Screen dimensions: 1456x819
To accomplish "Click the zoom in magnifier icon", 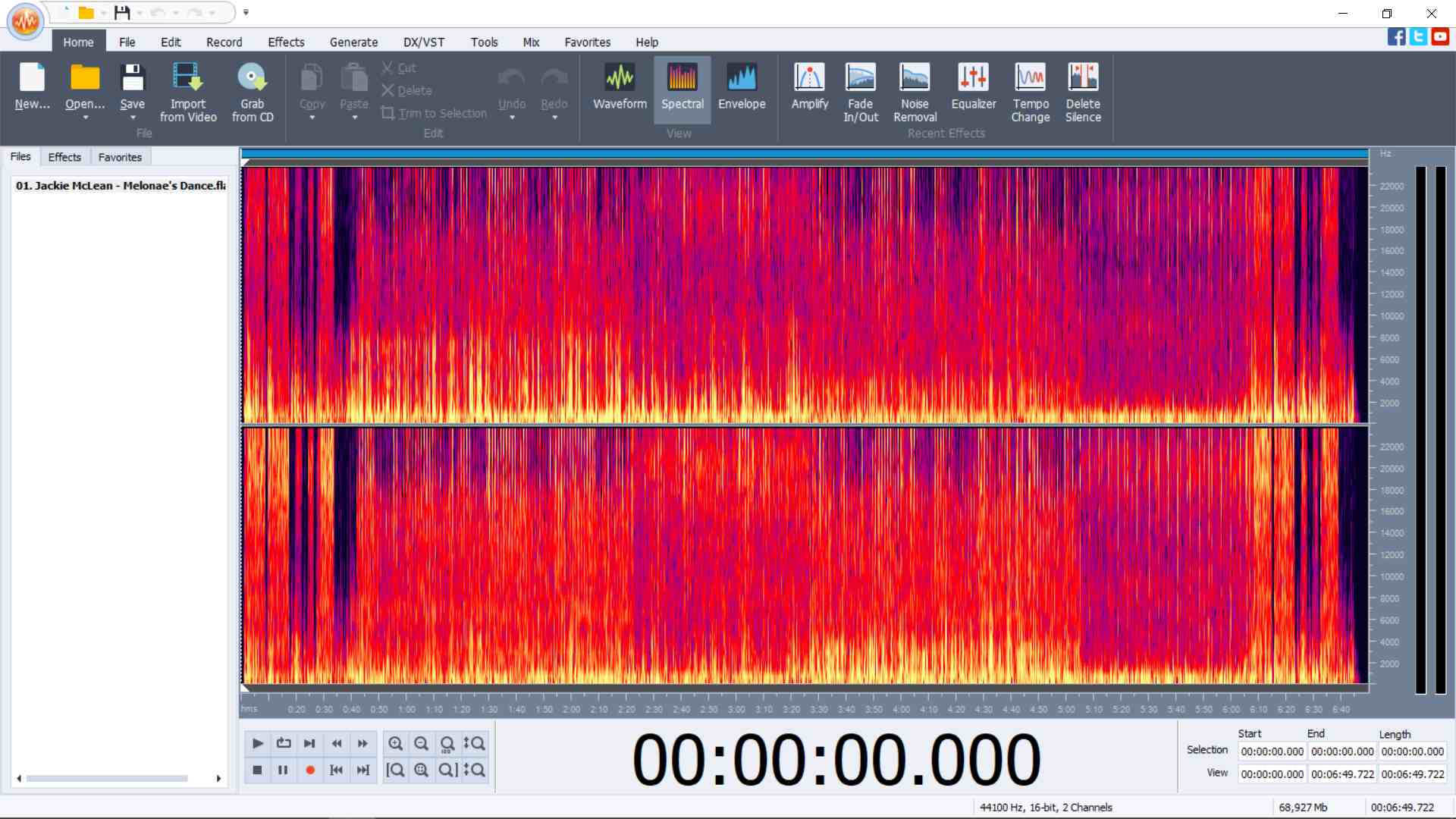I will tap(395, 743).
